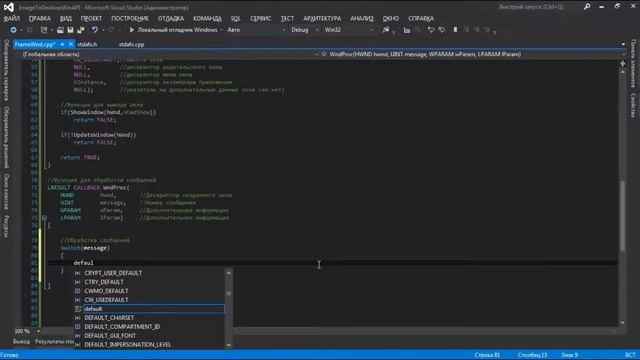Click the quick launch search magnifier icon
640x360 pixels.
tap(587, 7)
